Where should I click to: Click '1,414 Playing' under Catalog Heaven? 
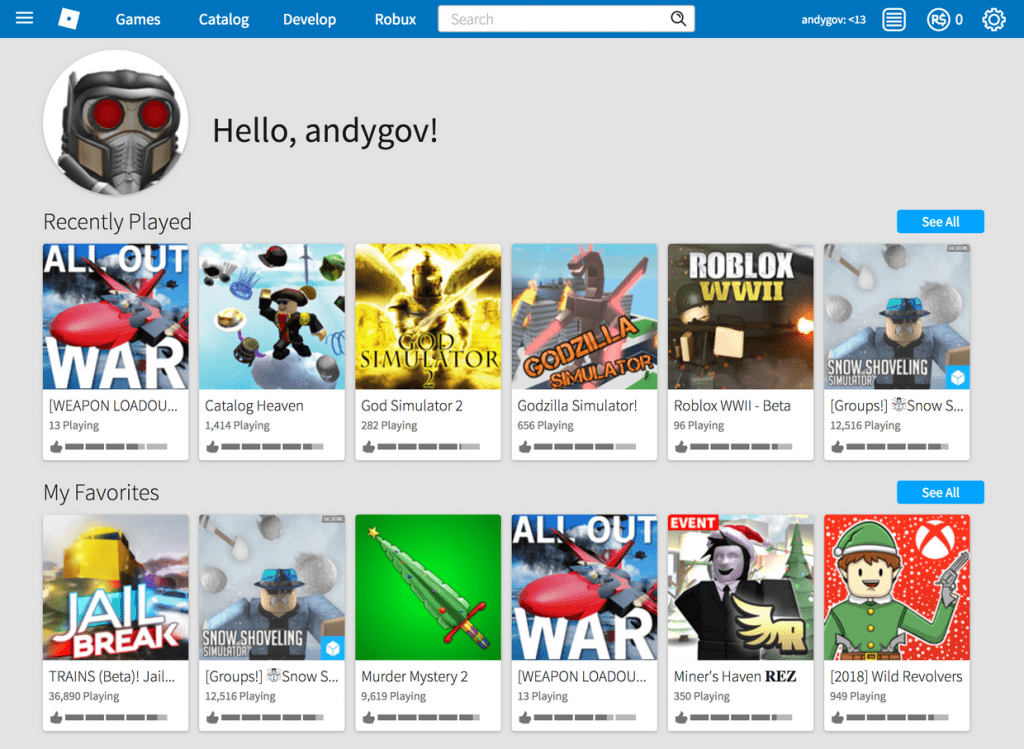coord(237,425)
